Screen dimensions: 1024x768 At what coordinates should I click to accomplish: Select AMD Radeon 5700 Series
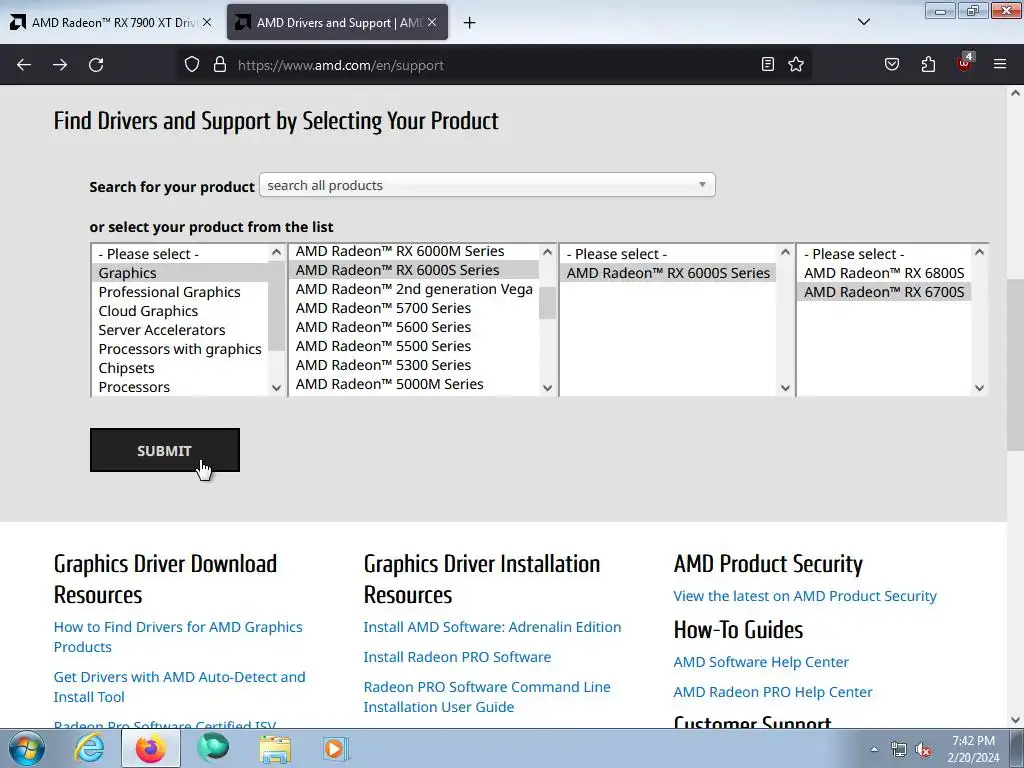[415, 308]
